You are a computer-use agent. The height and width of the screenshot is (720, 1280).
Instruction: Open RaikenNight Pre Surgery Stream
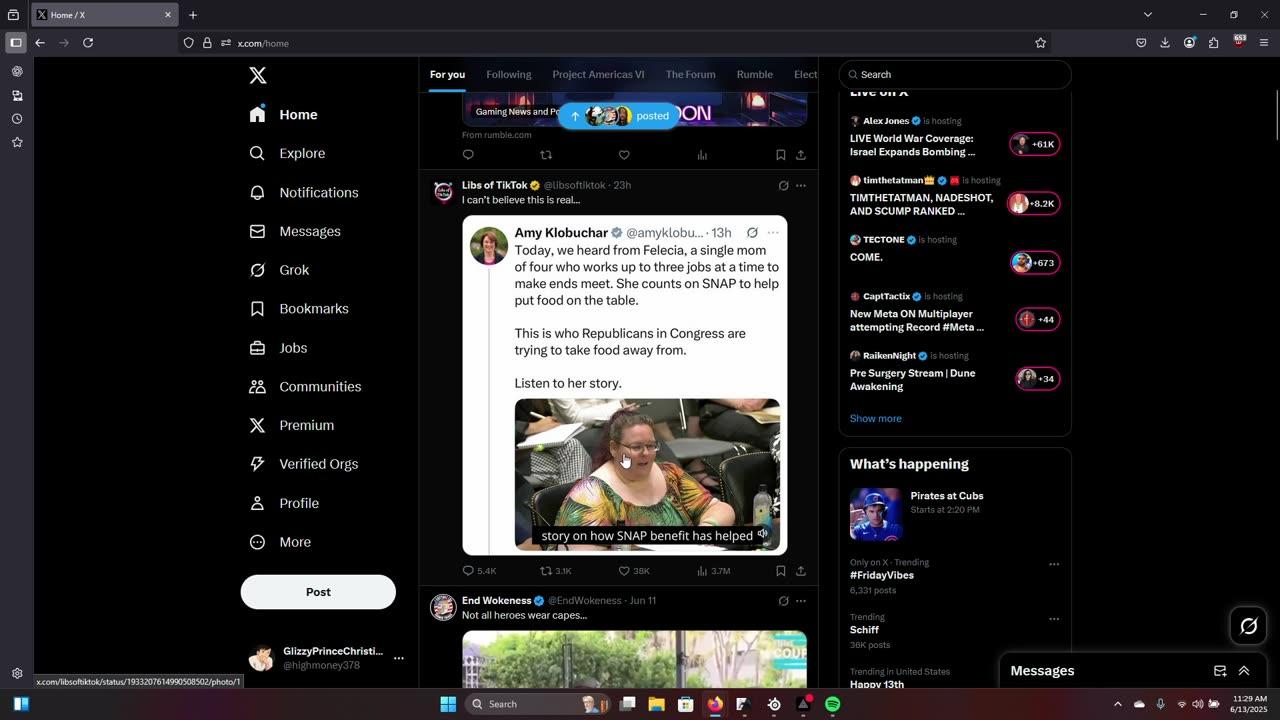pos(954,371)
